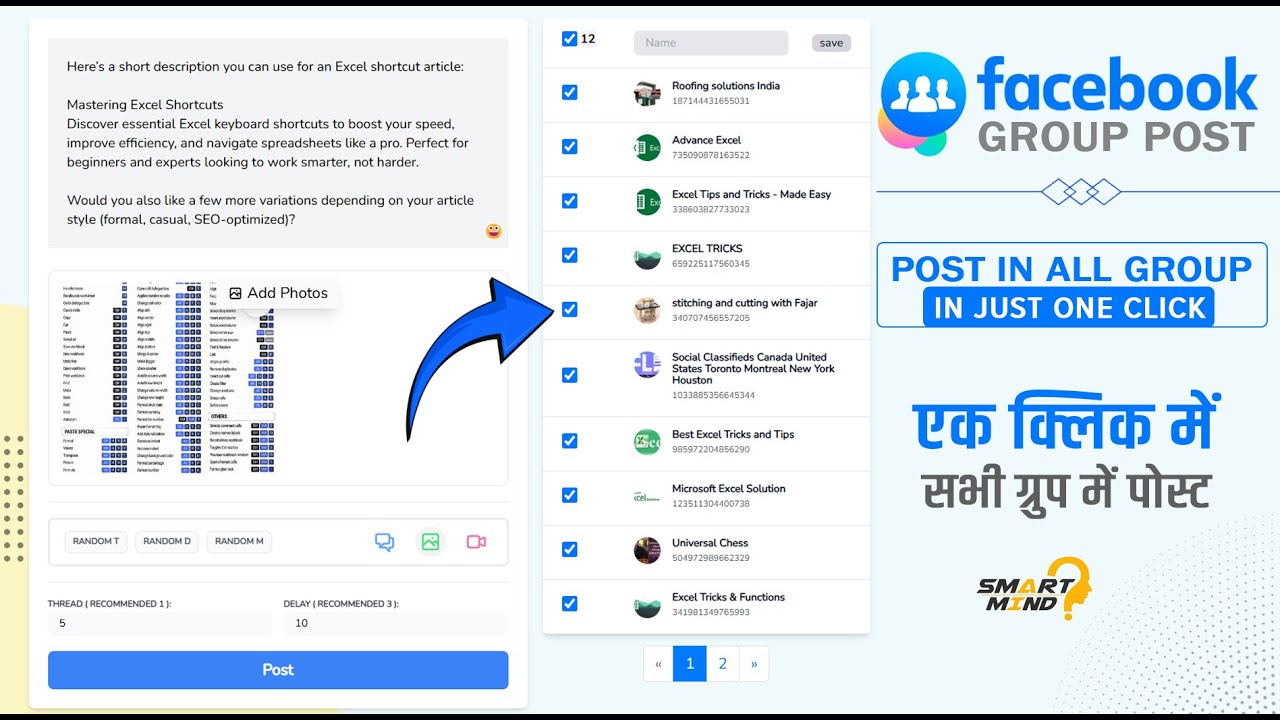1280x720 pixels.
Task: Select the video post type icon
Action: (x=476, y=542)
